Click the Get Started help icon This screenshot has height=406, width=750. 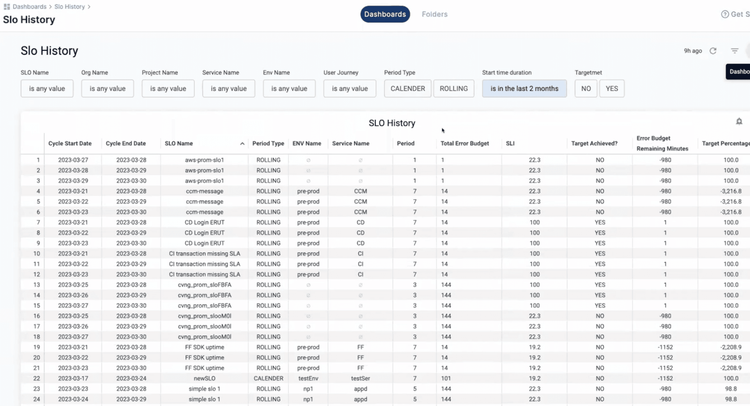pyautogui.click(x=725, y=15)
